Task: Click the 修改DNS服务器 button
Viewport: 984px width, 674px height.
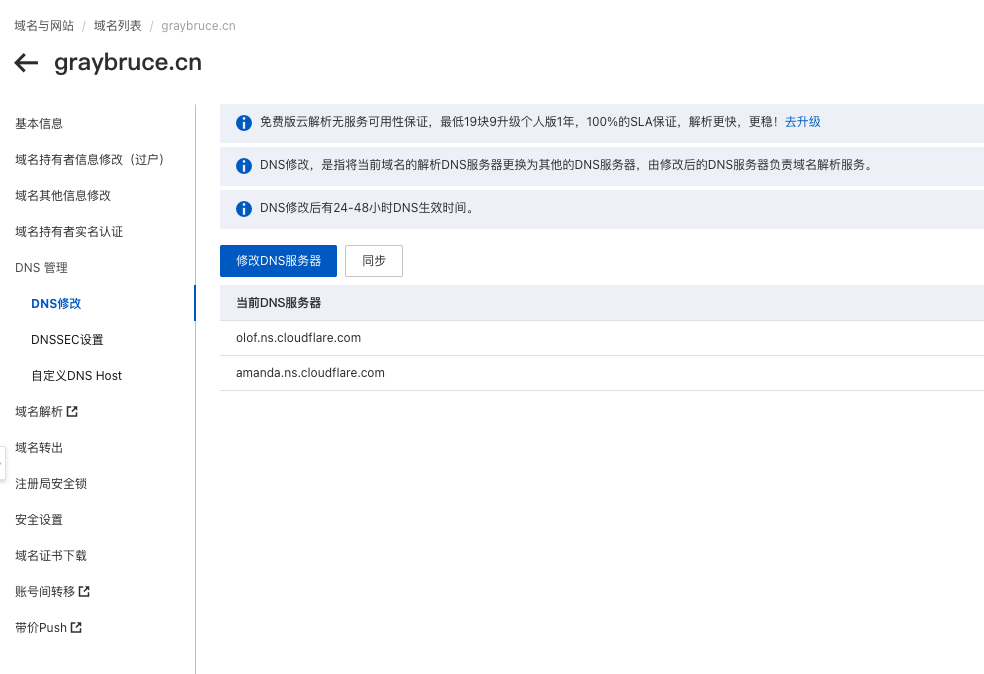Action: (278, 260)
